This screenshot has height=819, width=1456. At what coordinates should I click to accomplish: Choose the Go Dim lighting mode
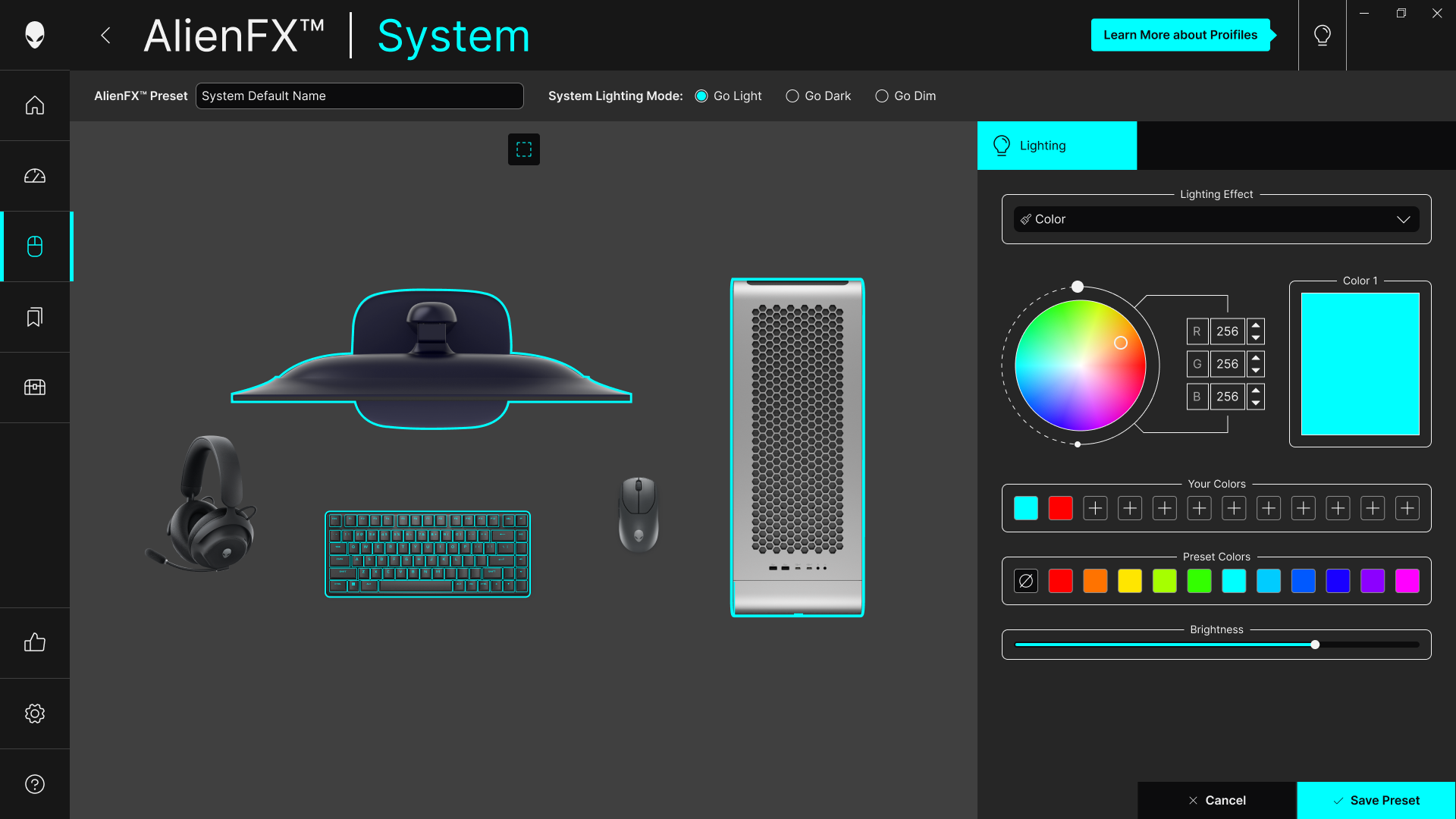pos(905,96)
